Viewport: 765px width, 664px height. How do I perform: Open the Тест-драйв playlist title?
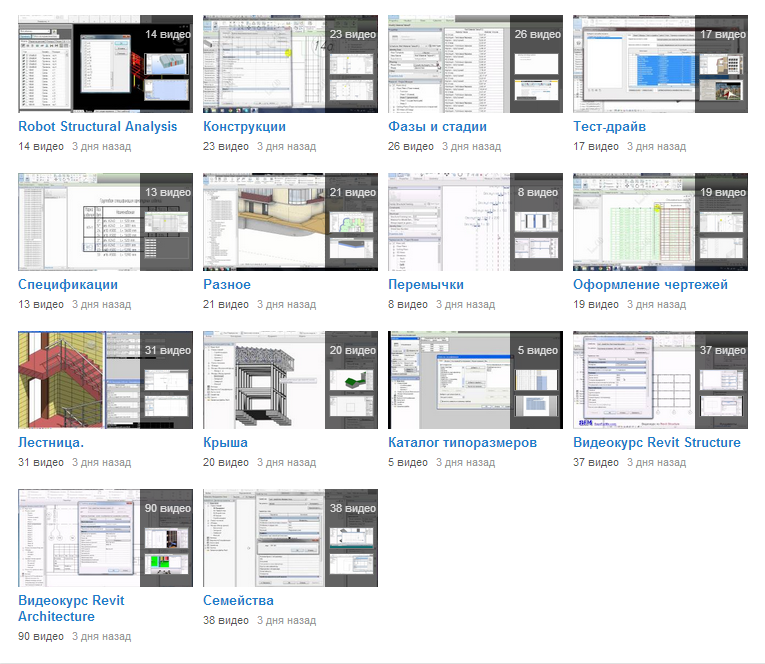(x=609, y=126)
